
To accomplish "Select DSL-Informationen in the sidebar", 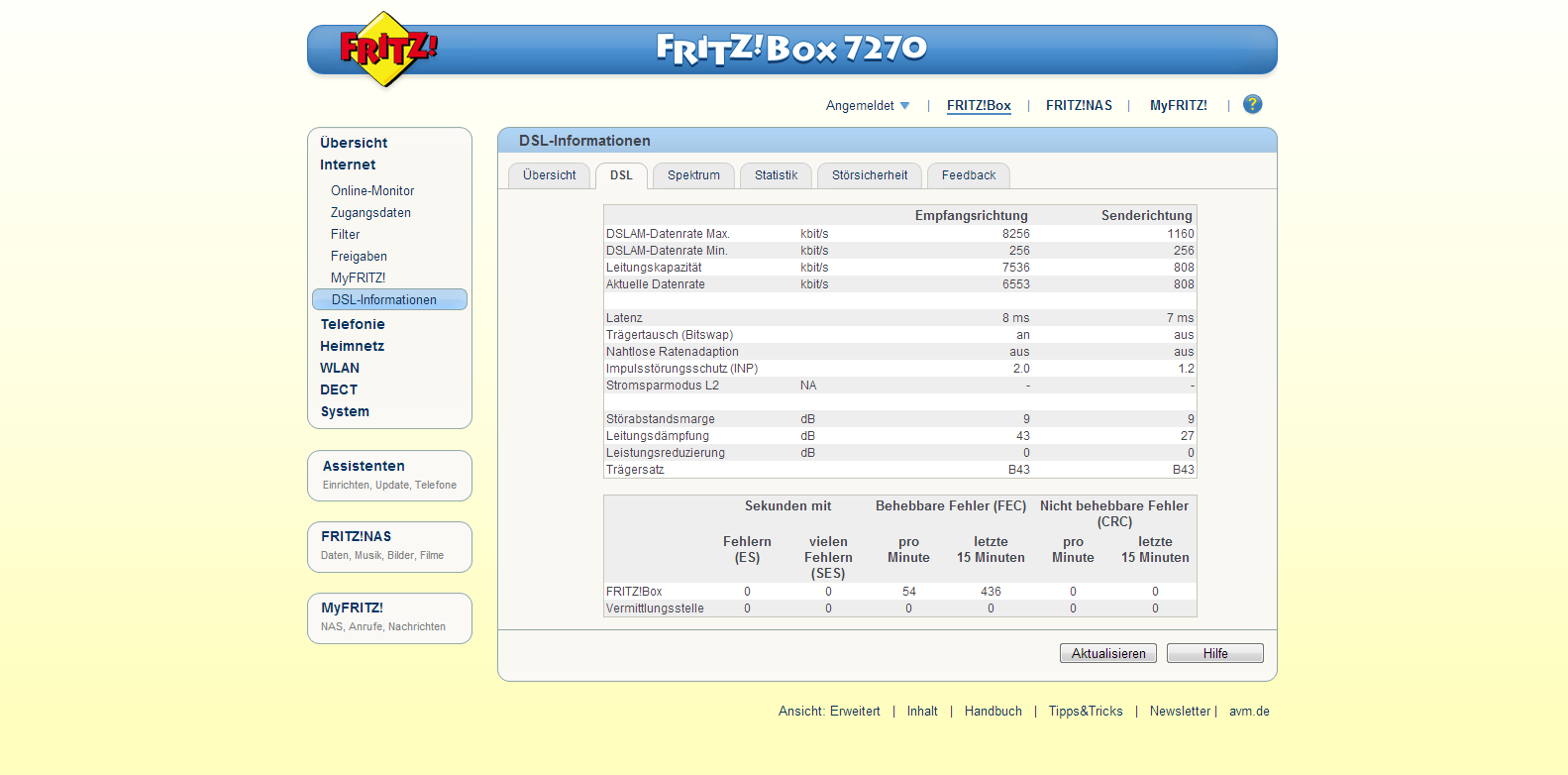I will click(389, 299).
